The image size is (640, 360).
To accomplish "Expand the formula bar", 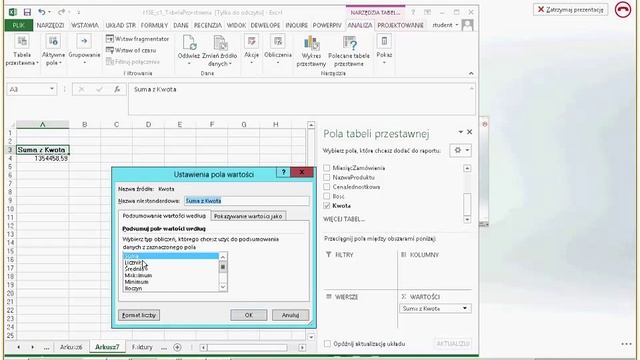I will point(471,88).
